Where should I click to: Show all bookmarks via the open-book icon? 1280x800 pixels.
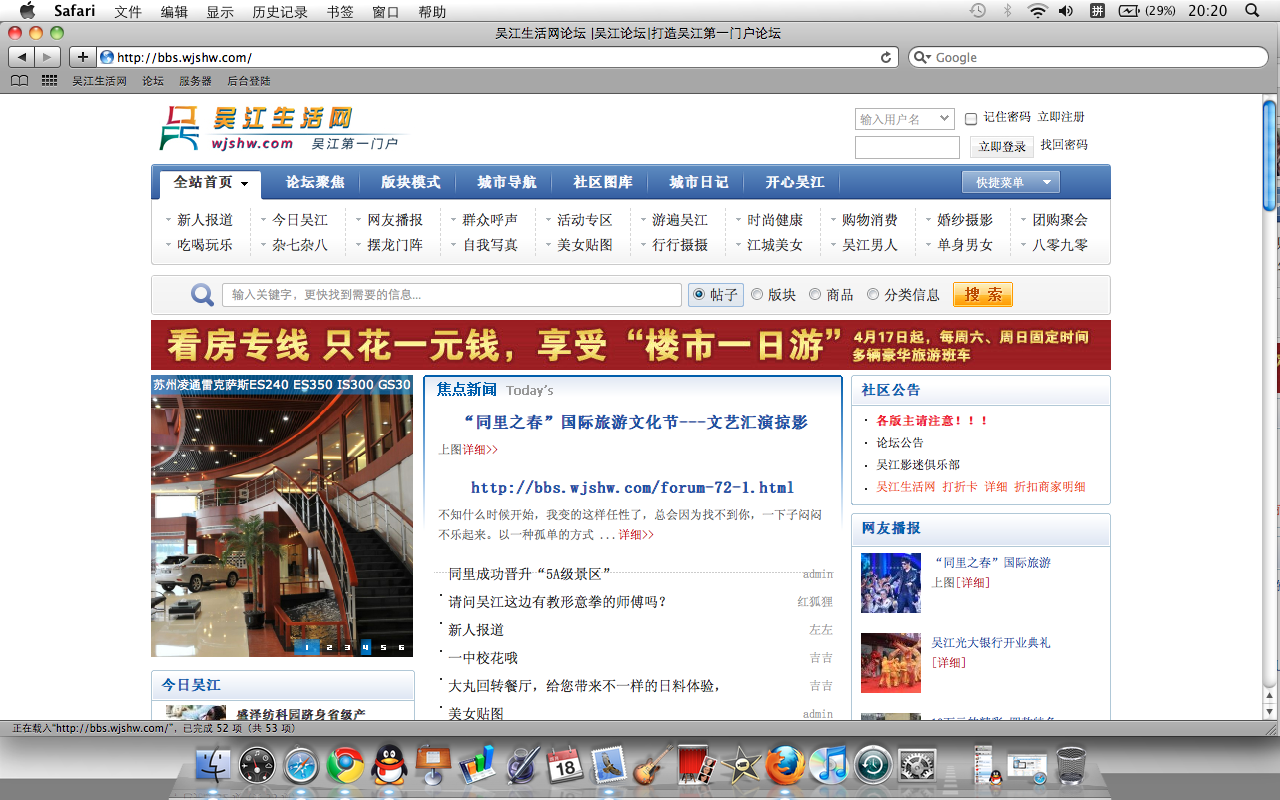coord(19,81)
